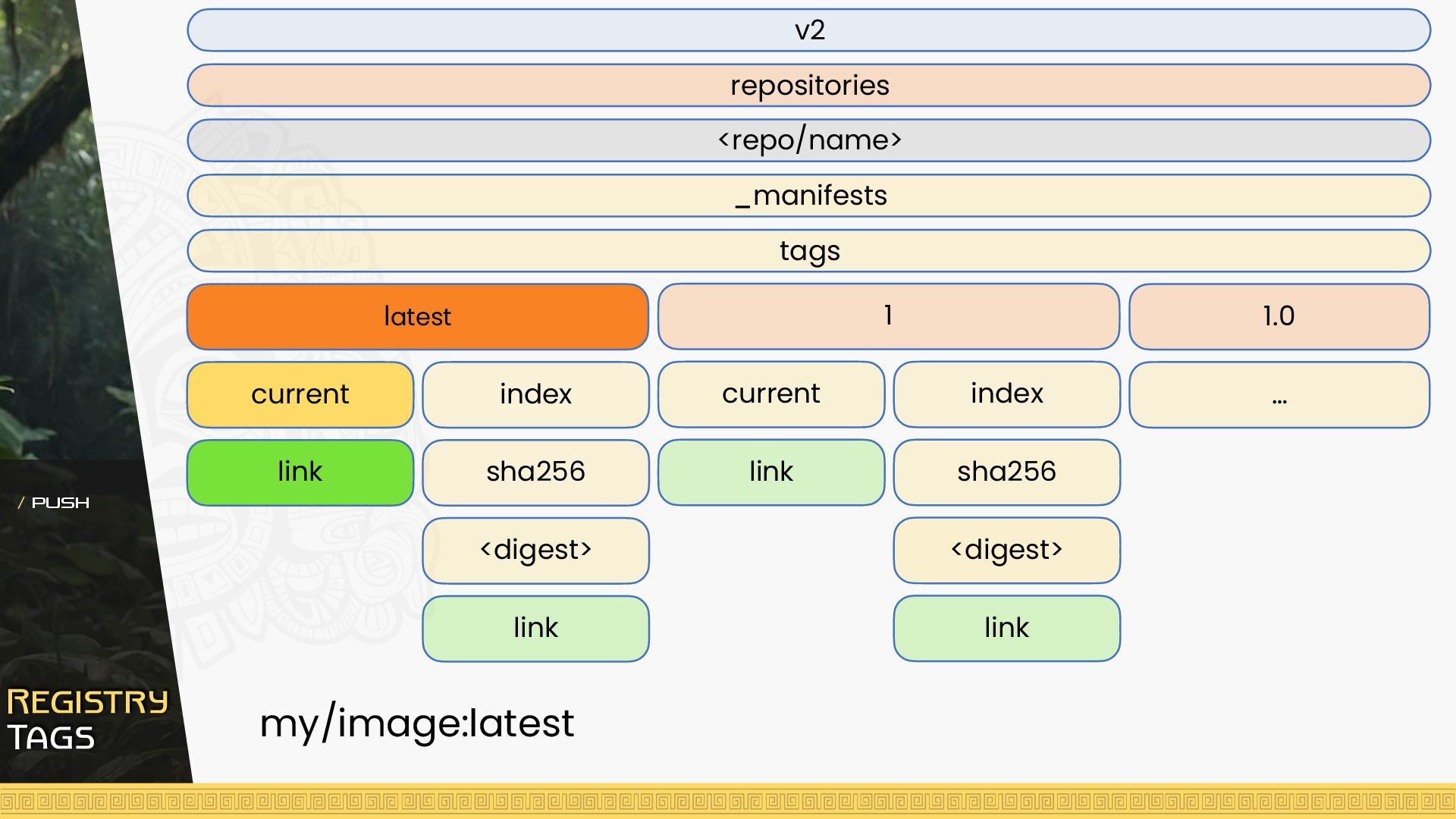1456x819 pixels.
Task: Click the PUSH section label
Action: pos(60,503)
